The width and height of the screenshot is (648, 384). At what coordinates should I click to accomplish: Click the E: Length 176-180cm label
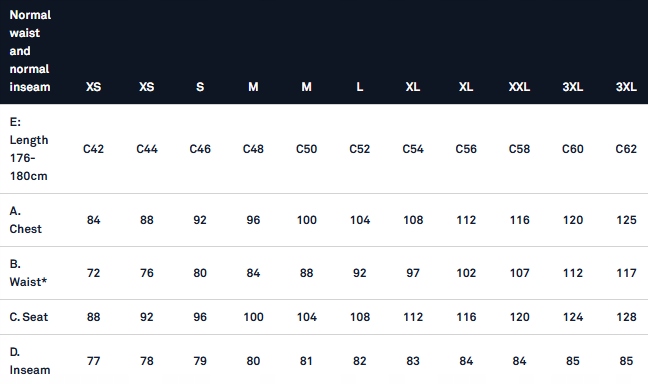tap(29, 149)
